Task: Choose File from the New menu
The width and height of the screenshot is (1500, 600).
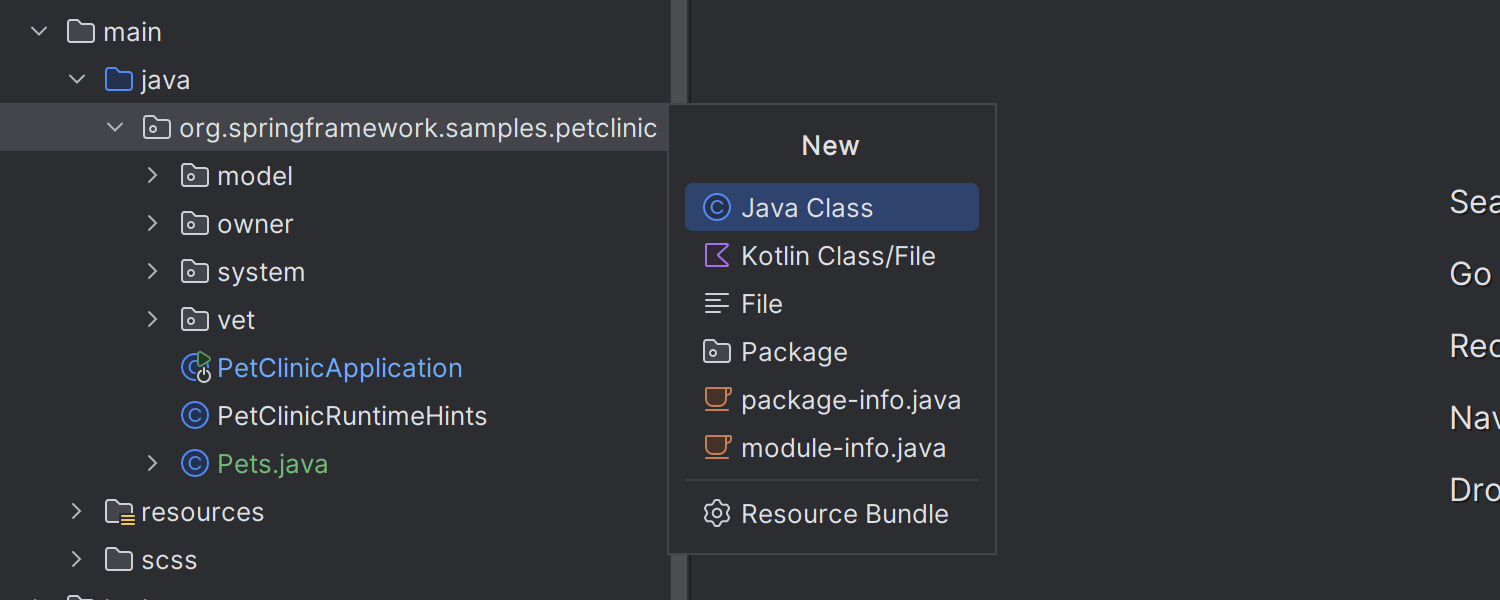Action: click(x=761, y=303)
